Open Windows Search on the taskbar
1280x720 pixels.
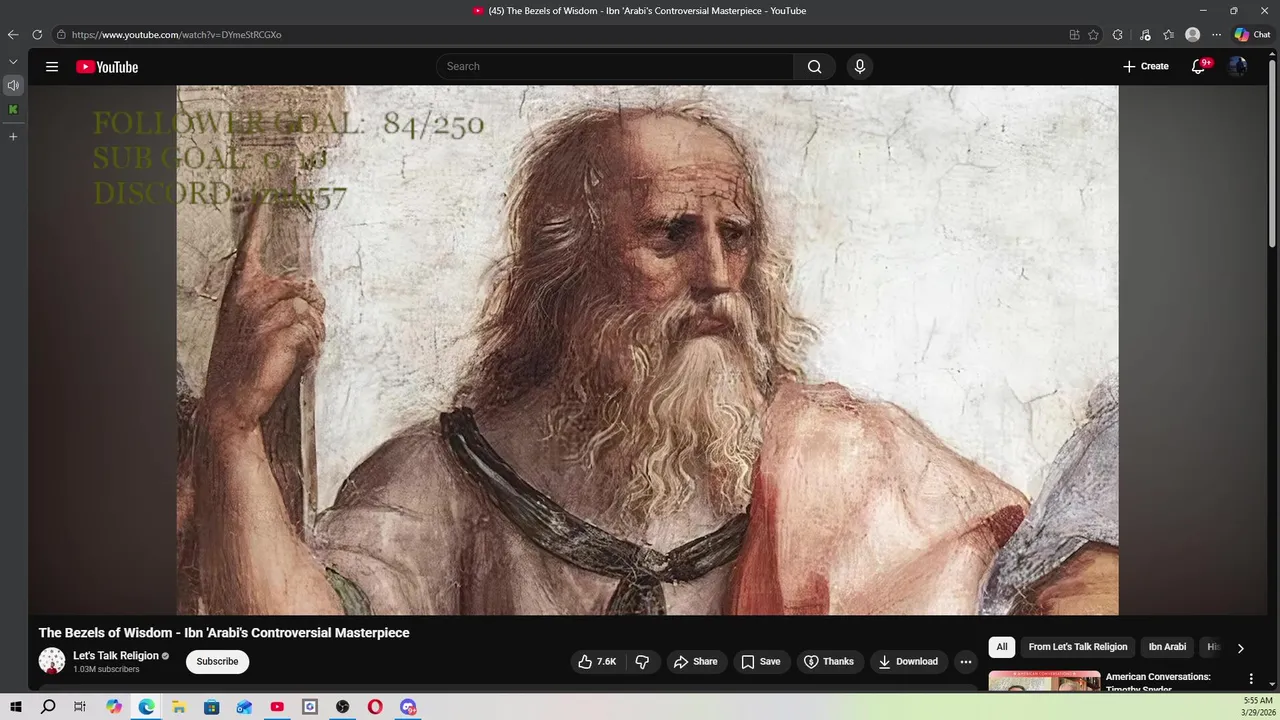48,707
